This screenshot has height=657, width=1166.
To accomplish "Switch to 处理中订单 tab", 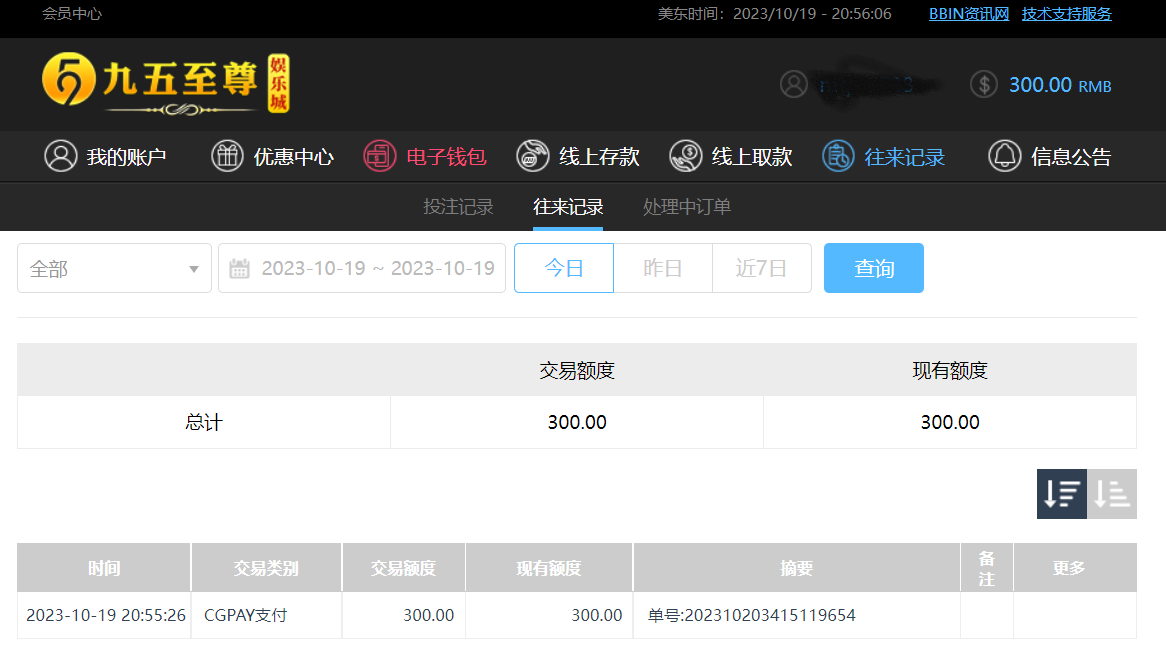I will pyautogui.click(x=687, y=207).
